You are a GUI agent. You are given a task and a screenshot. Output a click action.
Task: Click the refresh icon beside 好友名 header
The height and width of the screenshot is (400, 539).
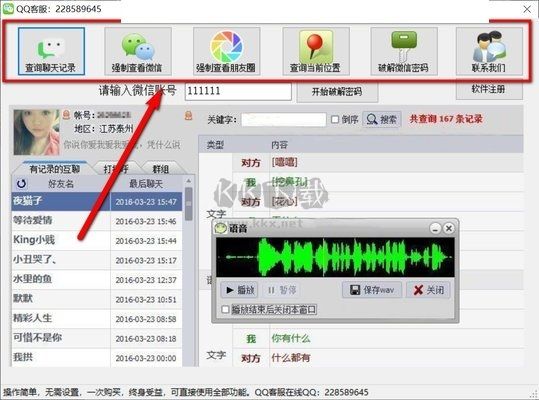coord(21,184)
